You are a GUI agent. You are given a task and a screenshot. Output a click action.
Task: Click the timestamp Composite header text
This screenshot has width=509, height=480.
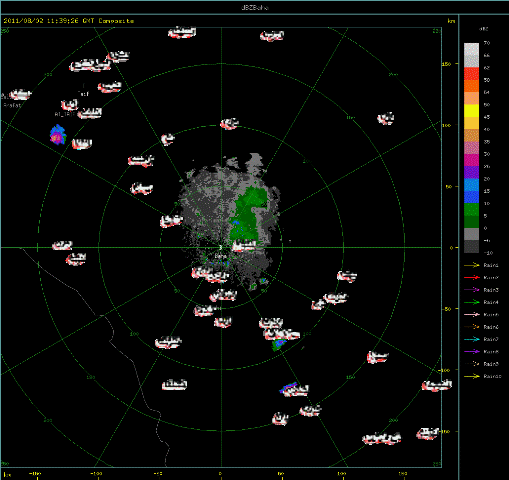(x=69, y=21)
